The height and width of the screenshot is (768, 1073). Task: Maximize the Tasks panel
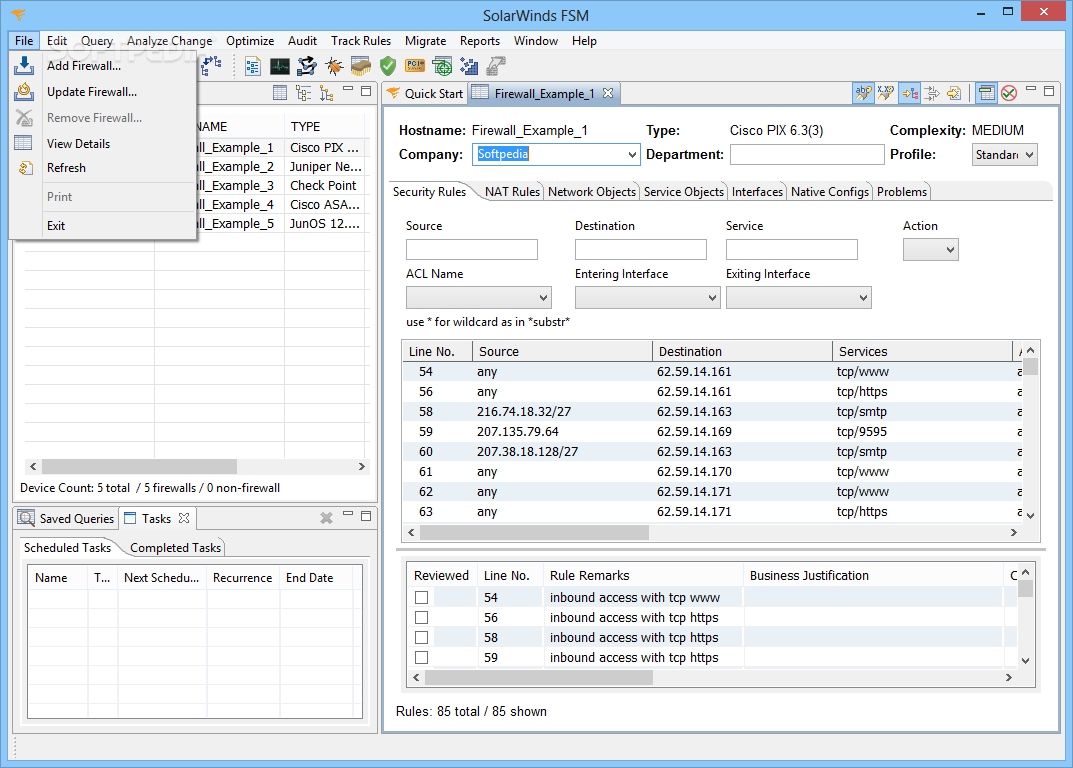[366, 516]
